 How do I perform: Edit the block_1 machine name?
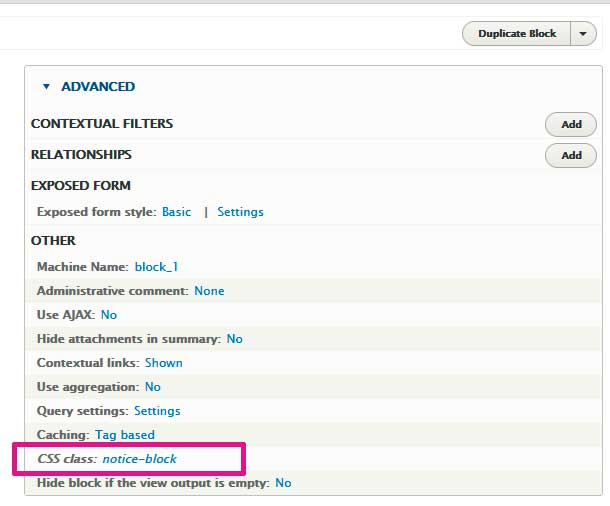(156, 267)
